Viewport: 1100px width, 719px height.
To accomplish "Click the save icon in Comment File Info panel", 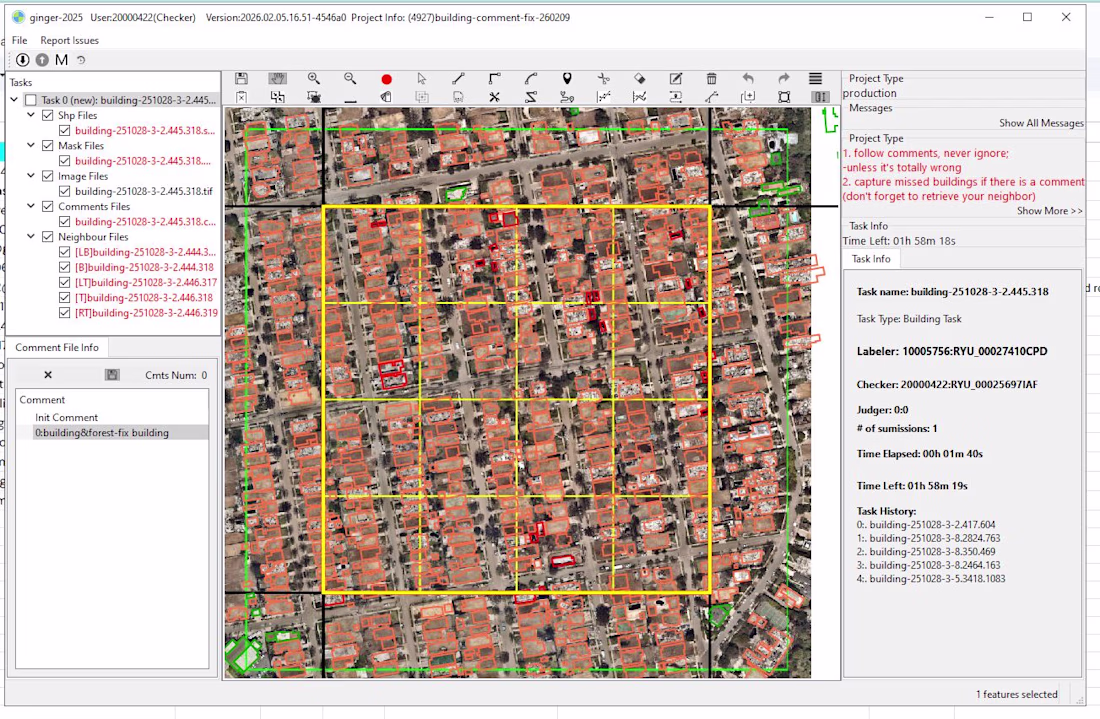I will pos(112,375).
